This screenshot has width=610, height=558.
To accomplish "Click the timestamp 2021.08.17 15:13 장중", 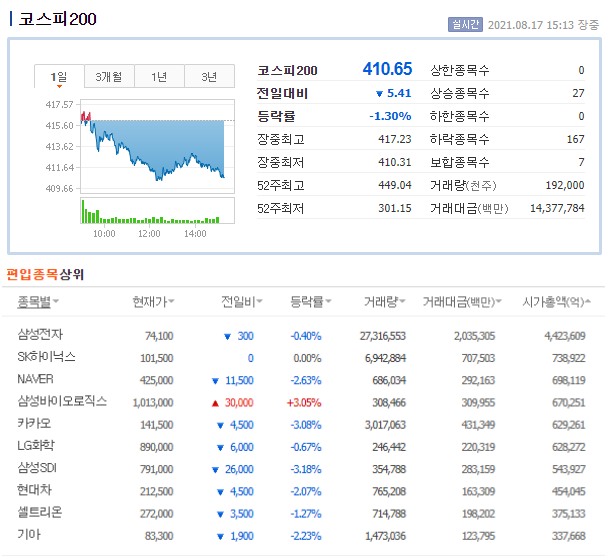I will click(543, 25).
